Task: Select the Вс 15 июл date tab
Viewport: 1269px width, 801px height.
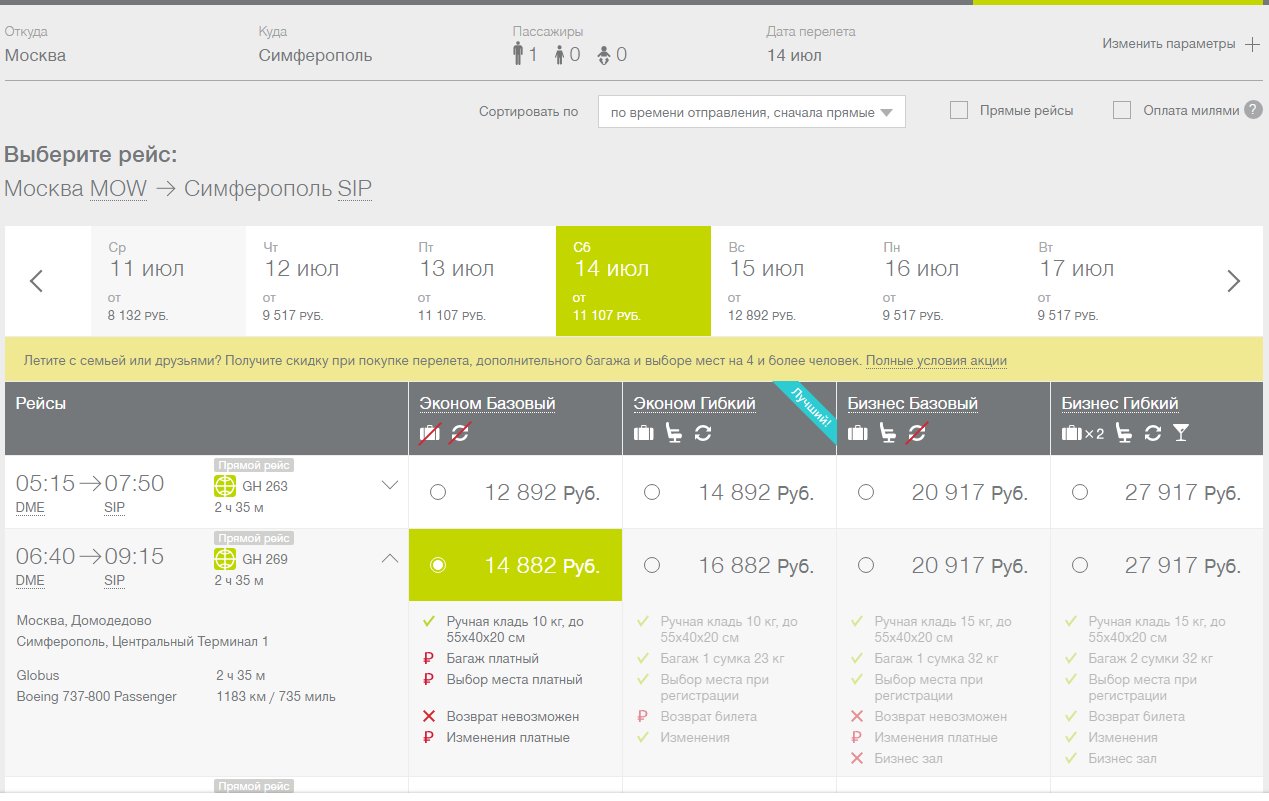Action: (788, 281)
